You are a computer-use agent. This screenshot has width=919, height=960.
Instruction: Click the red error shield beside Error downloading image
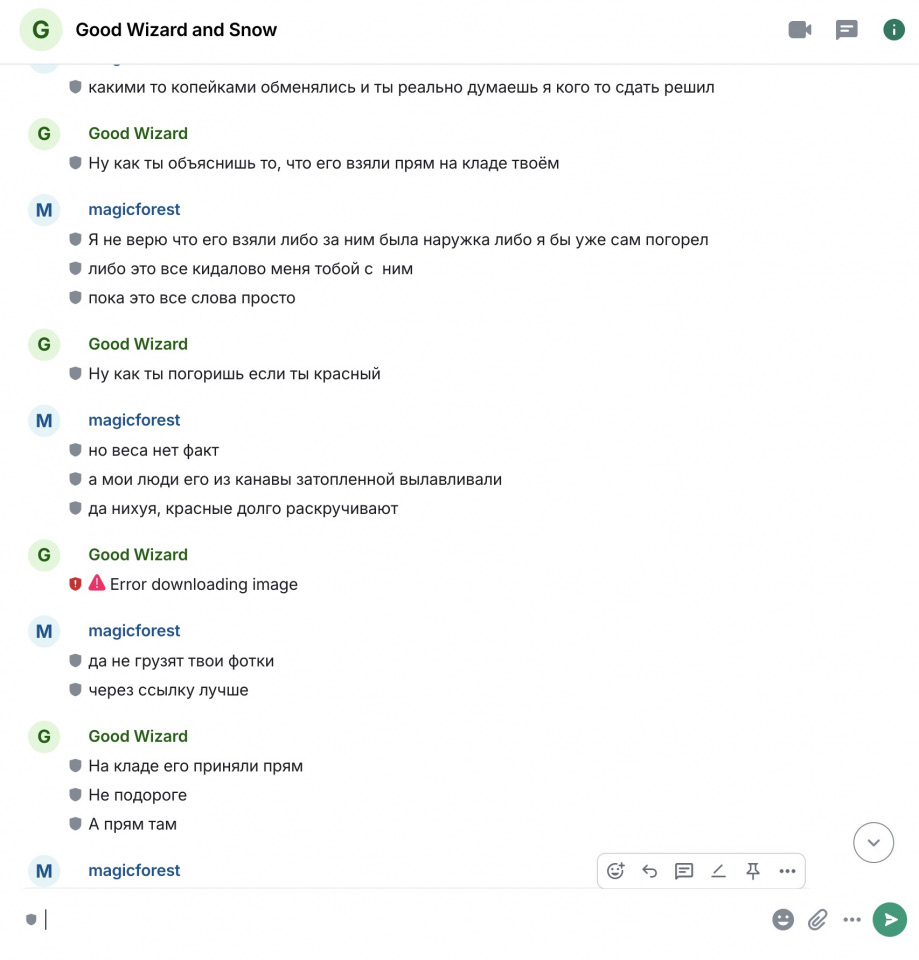pyautogui.click(x=75, y=584)
